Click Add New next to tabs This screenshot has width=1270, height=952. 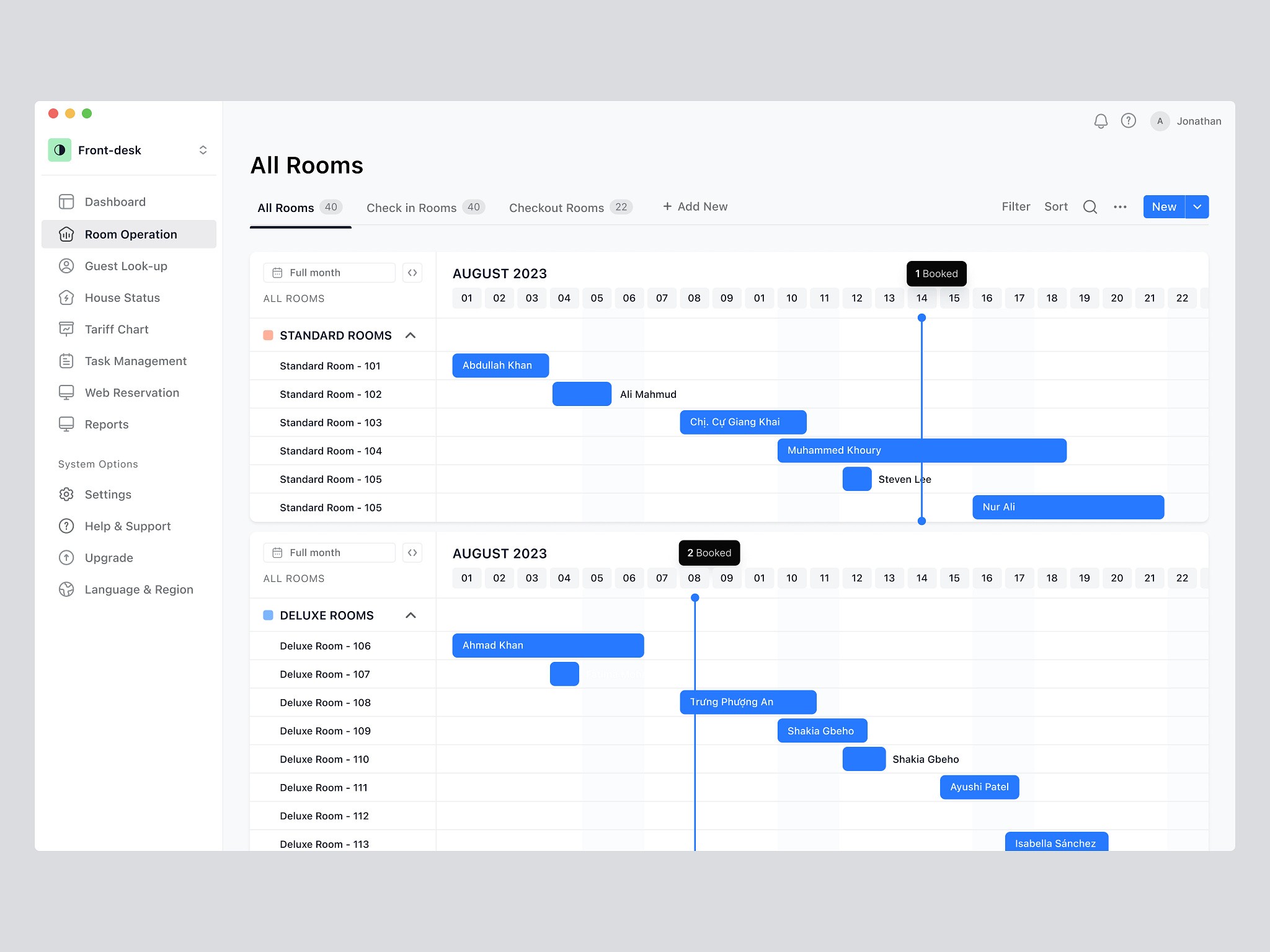pos(695,207)
